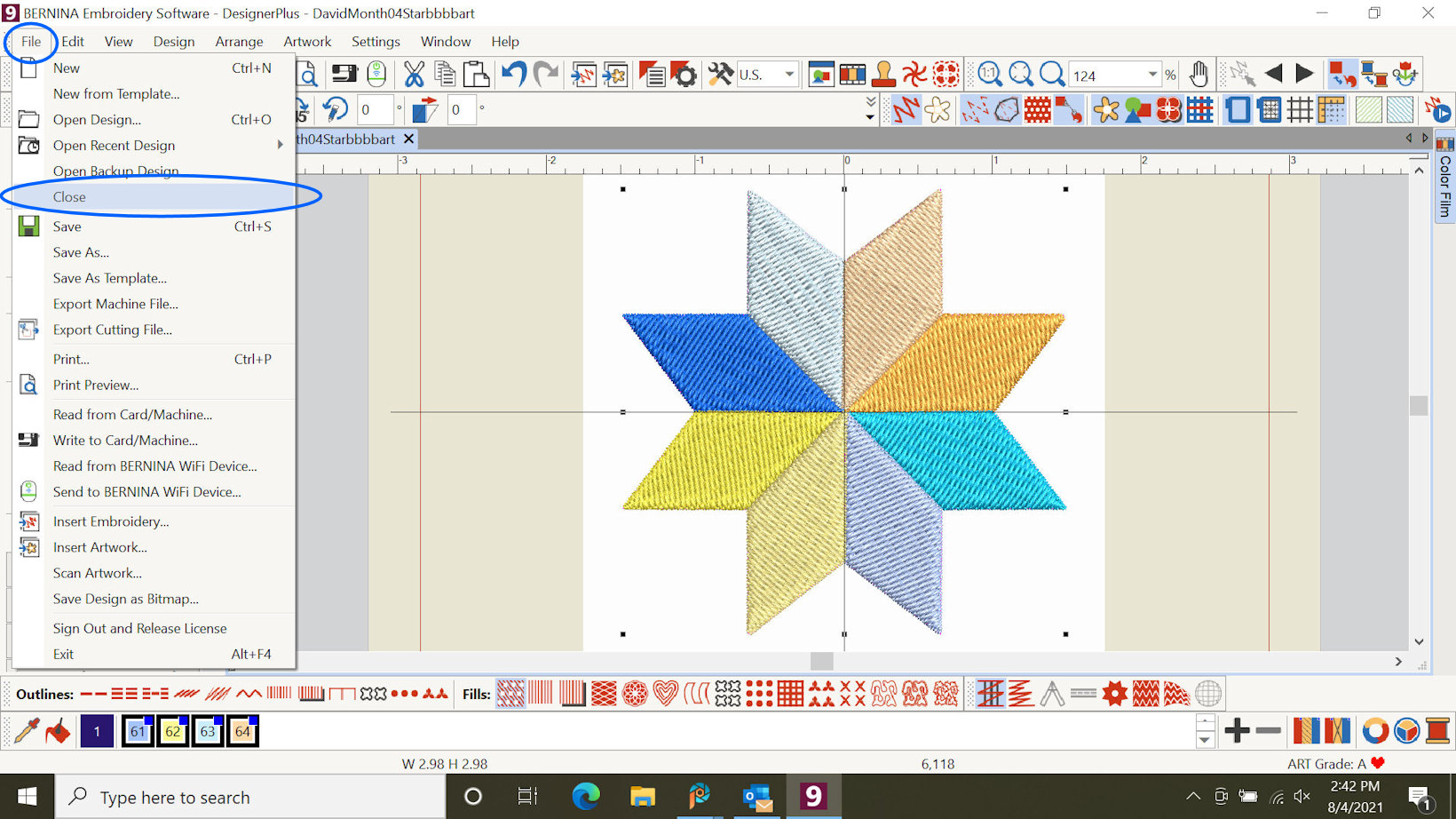Click the Windows search box

tap(251, 797)
